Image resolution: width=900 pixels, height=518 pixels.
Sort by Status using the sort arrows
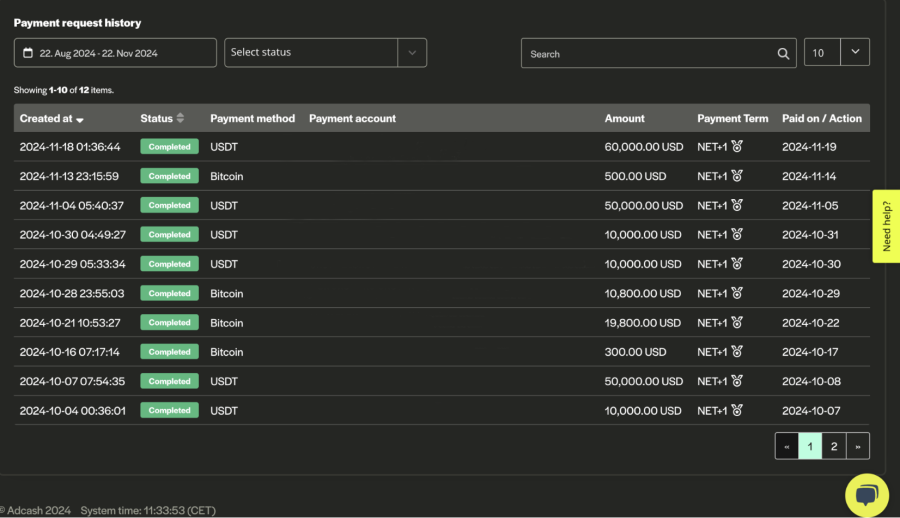(x=180, y=118)
